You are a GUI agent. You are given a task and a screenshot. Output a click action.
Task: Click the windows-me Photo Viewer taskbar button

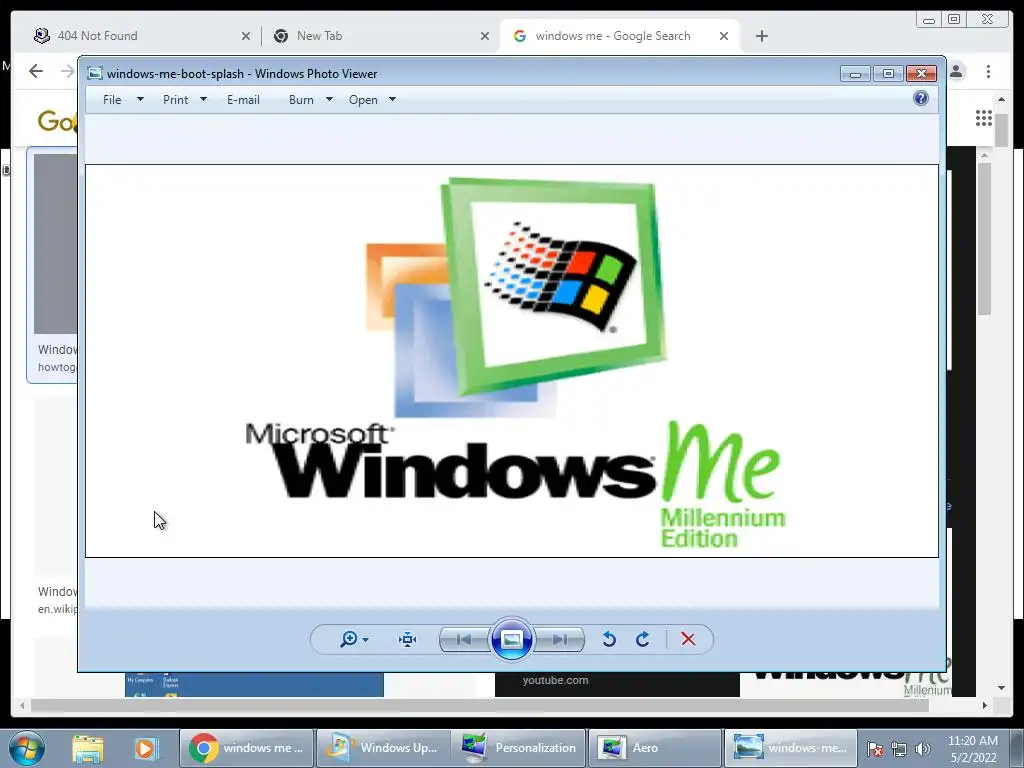coord(790,748)
